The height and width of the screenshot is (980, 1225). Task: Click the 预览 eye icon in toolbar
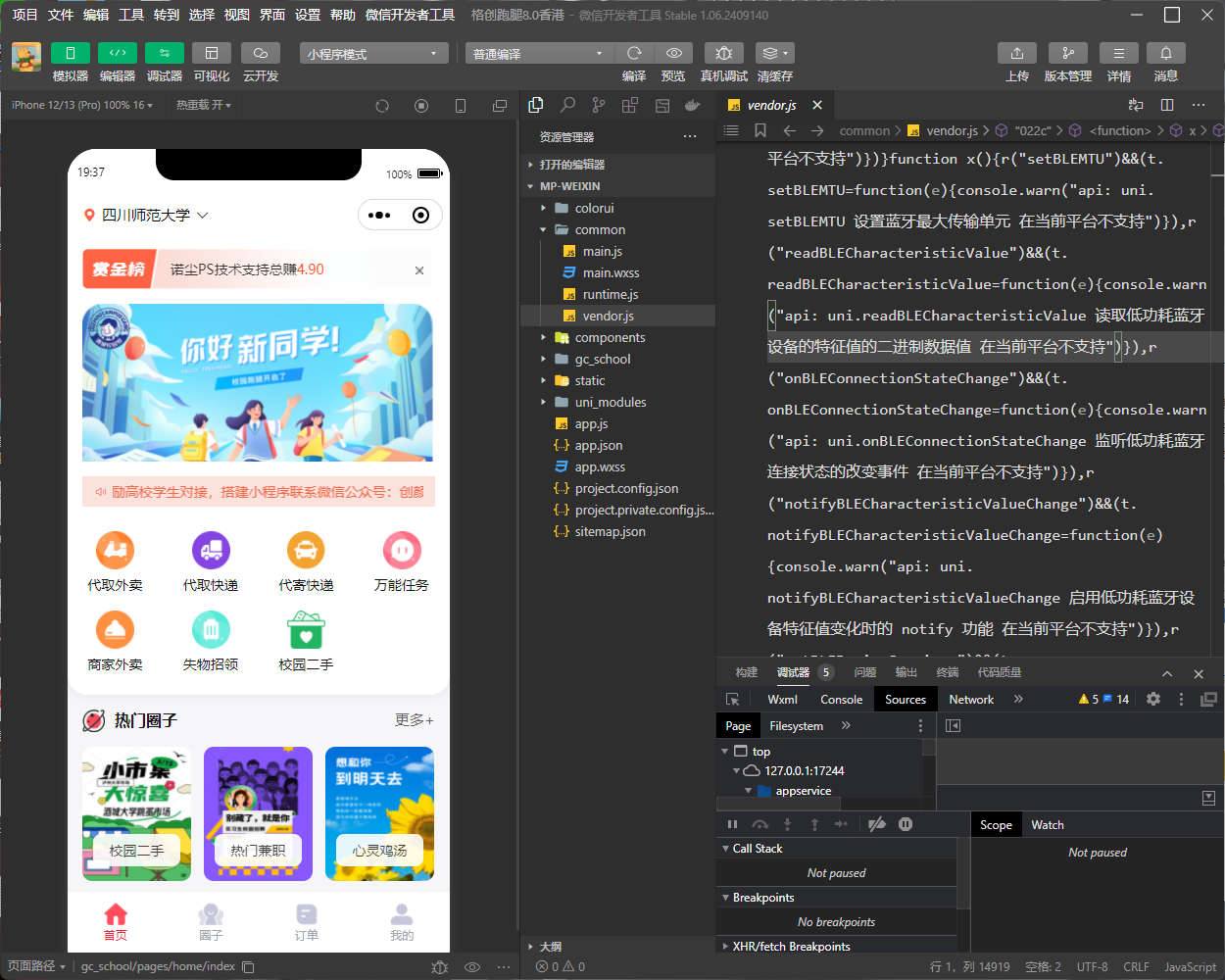[x=673, y=53]
